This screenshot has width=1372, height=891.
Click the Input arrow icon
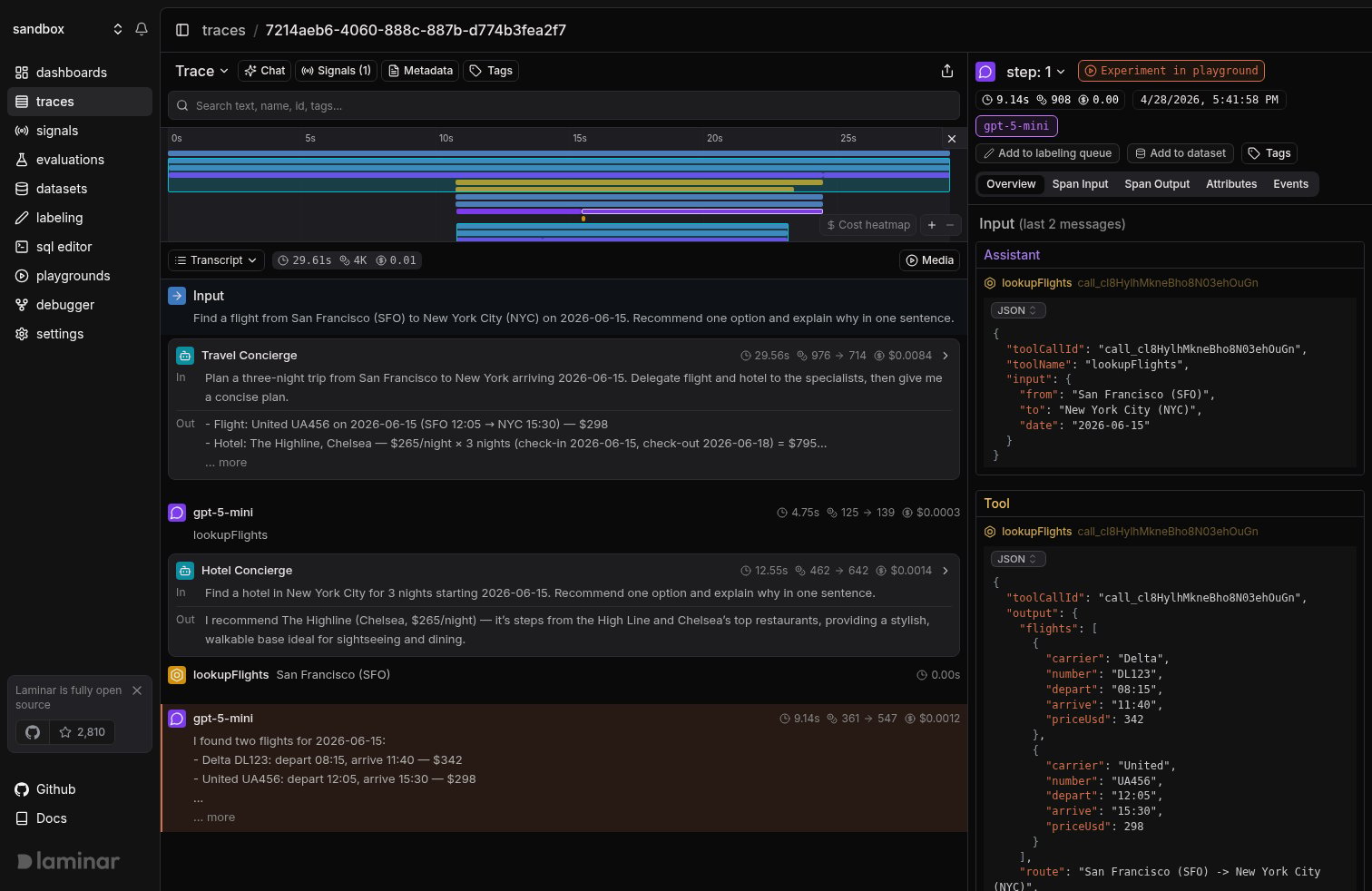(177, 296)
